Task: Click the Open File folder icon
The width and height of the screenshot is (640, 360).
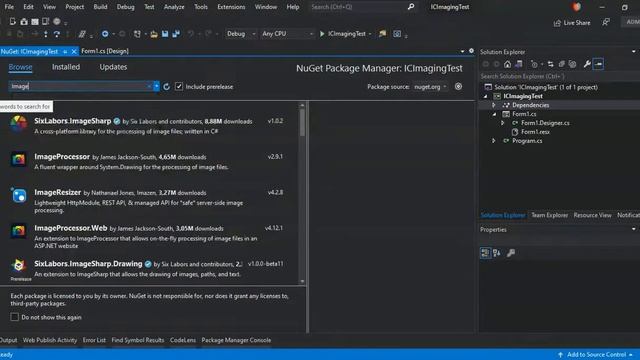Action: 154,34
